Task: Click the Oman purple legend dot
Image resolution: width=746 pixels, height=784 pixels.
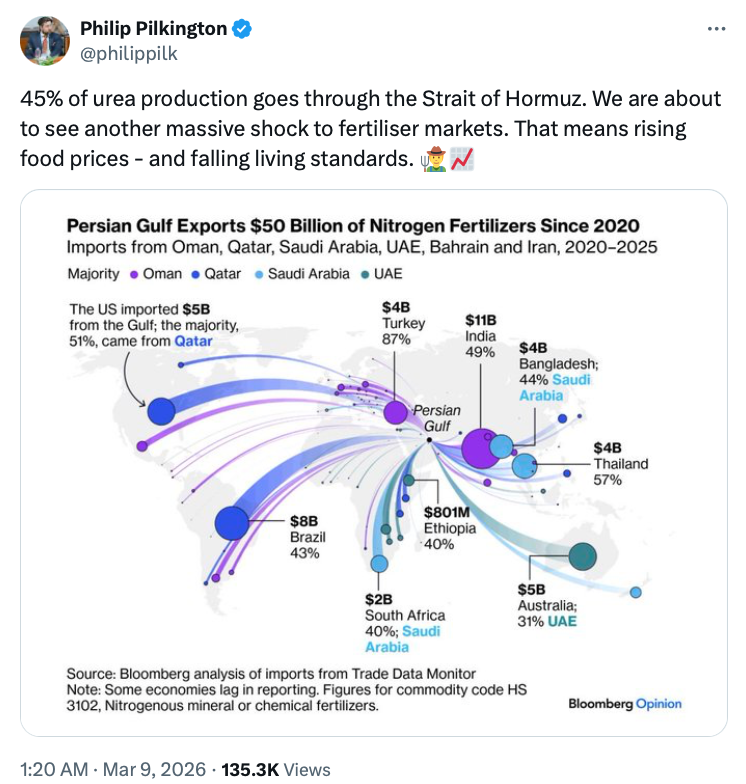Action: [x=134, y=274]
